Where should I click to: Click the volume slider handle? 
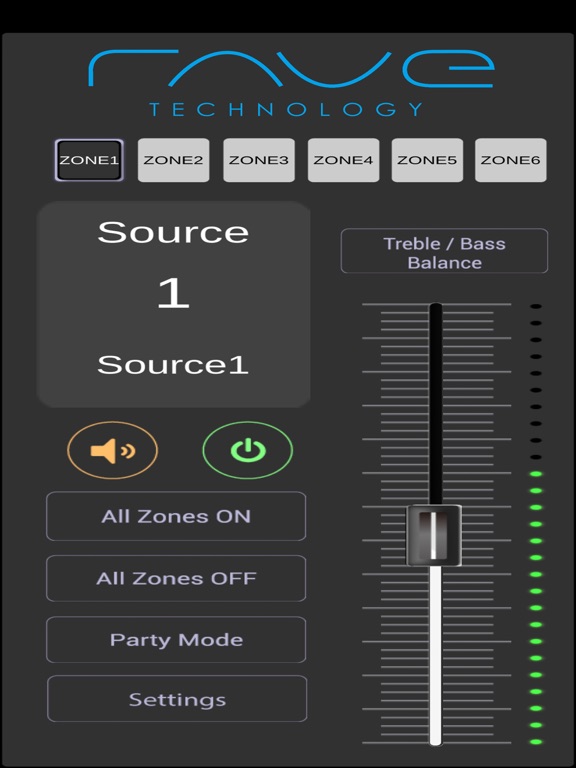click(x=434, y=535)
